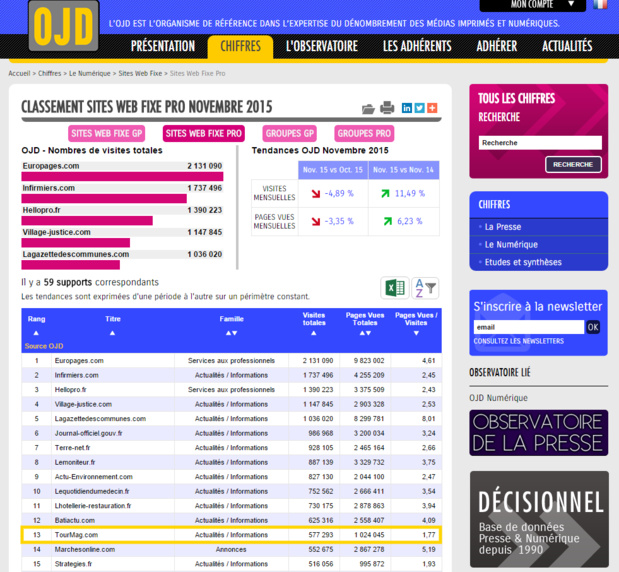The image size is (619, 572).
Task: Open the Actualités menu
Action: (567, 46)
